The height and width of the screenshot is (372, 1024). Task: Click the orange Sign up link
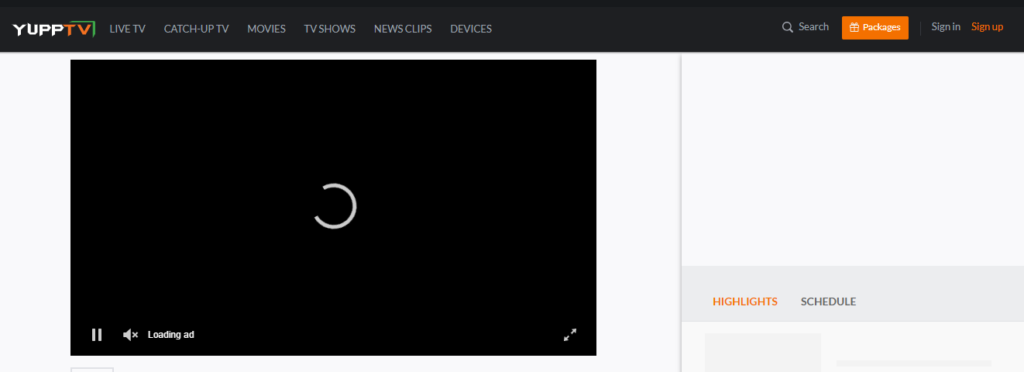click(x=987, y=27)
